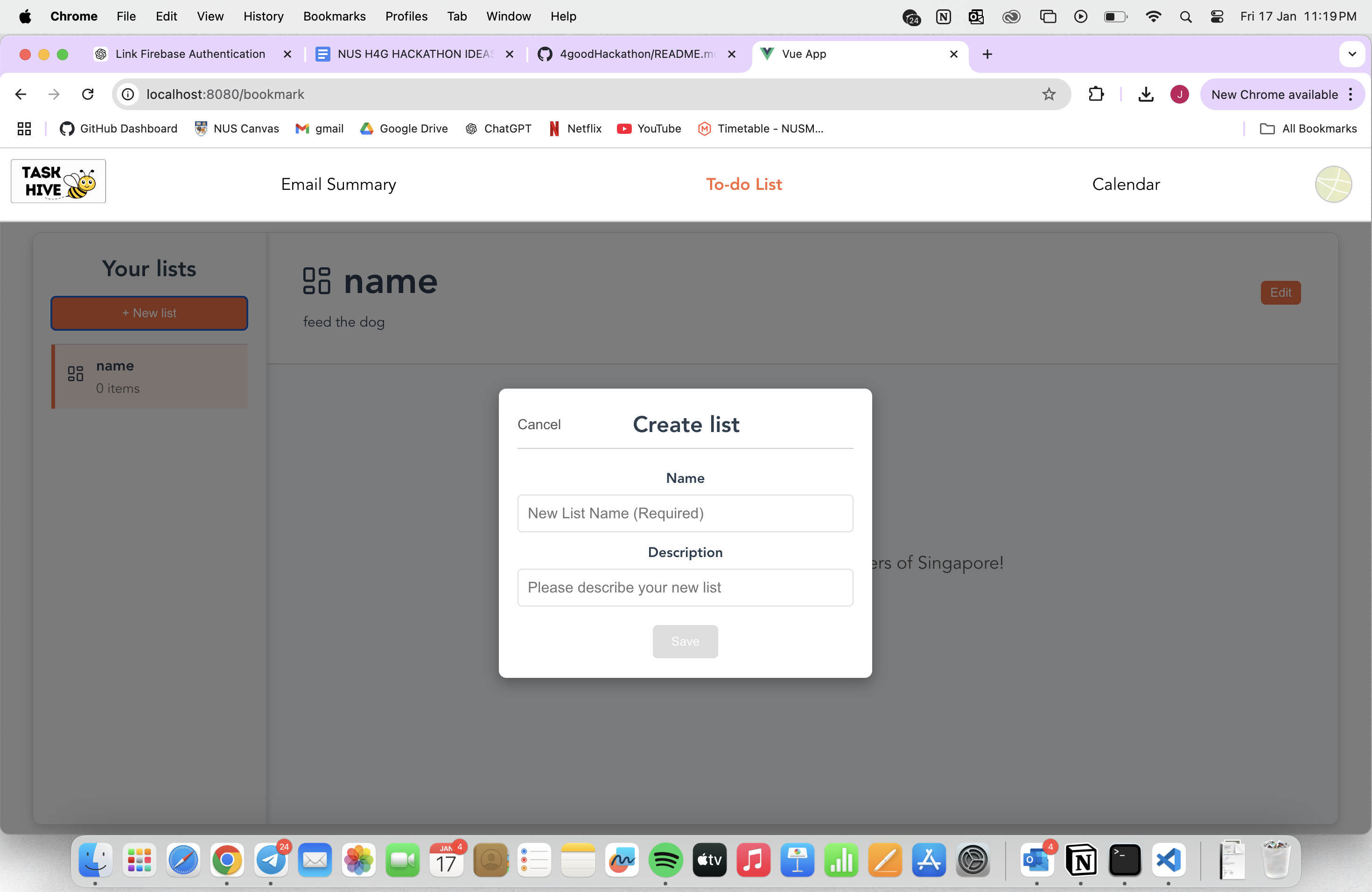
Task: Switch to Calendar nav tab
Action: pos(1125,184)
